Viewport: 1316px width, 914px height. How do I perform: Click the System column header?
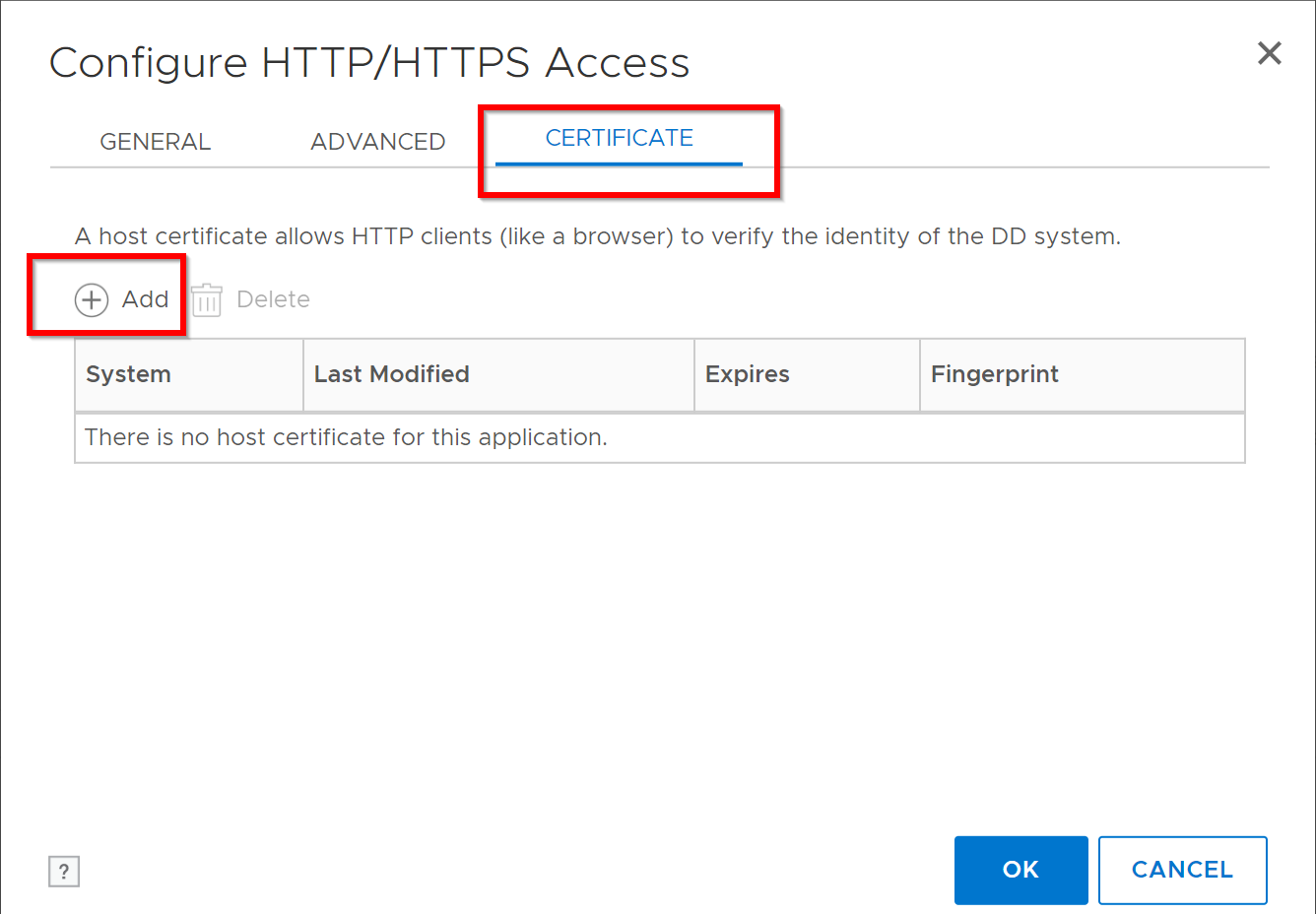tap(128, 374)
